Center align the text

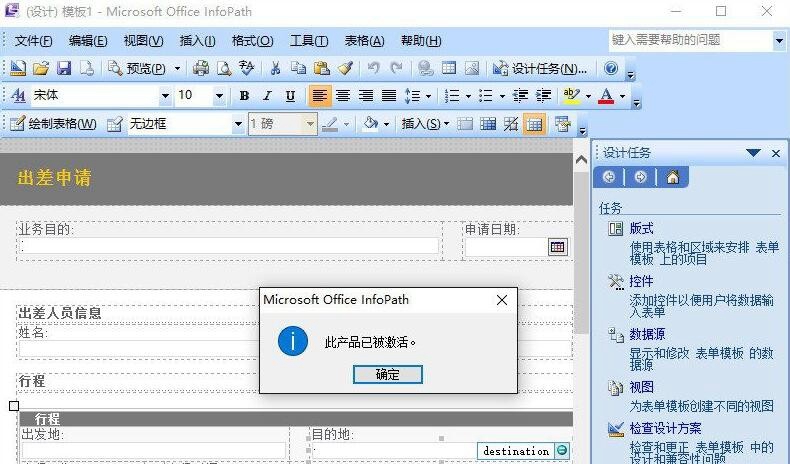point(343,96)
